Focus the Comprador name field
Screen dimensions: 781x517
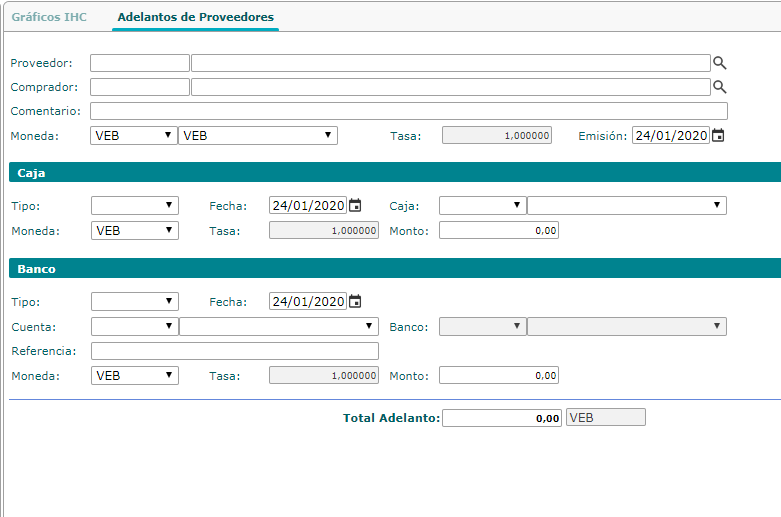point(451,87)
